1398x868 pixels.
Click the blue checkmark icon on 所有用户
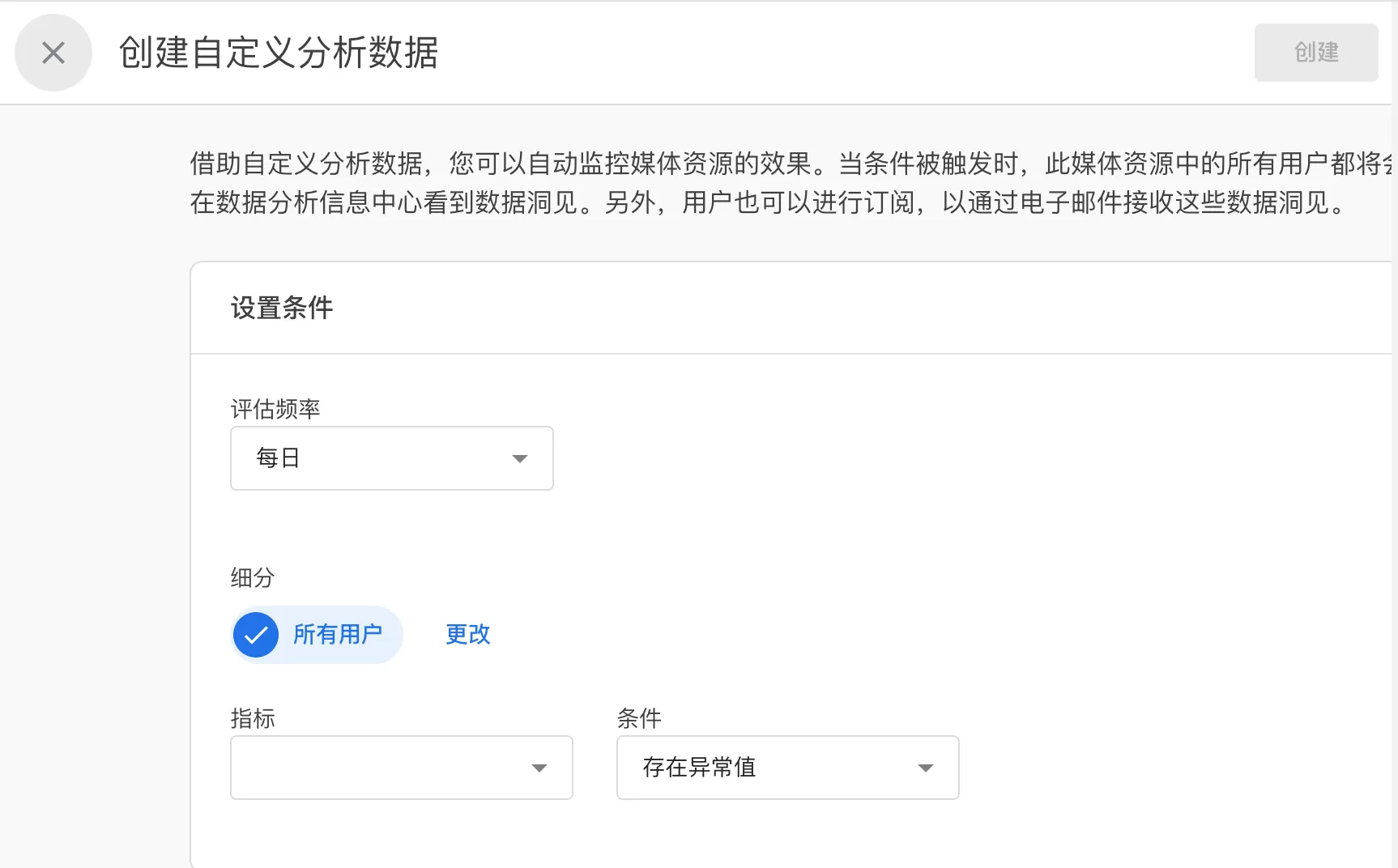(x=256, y=635)
